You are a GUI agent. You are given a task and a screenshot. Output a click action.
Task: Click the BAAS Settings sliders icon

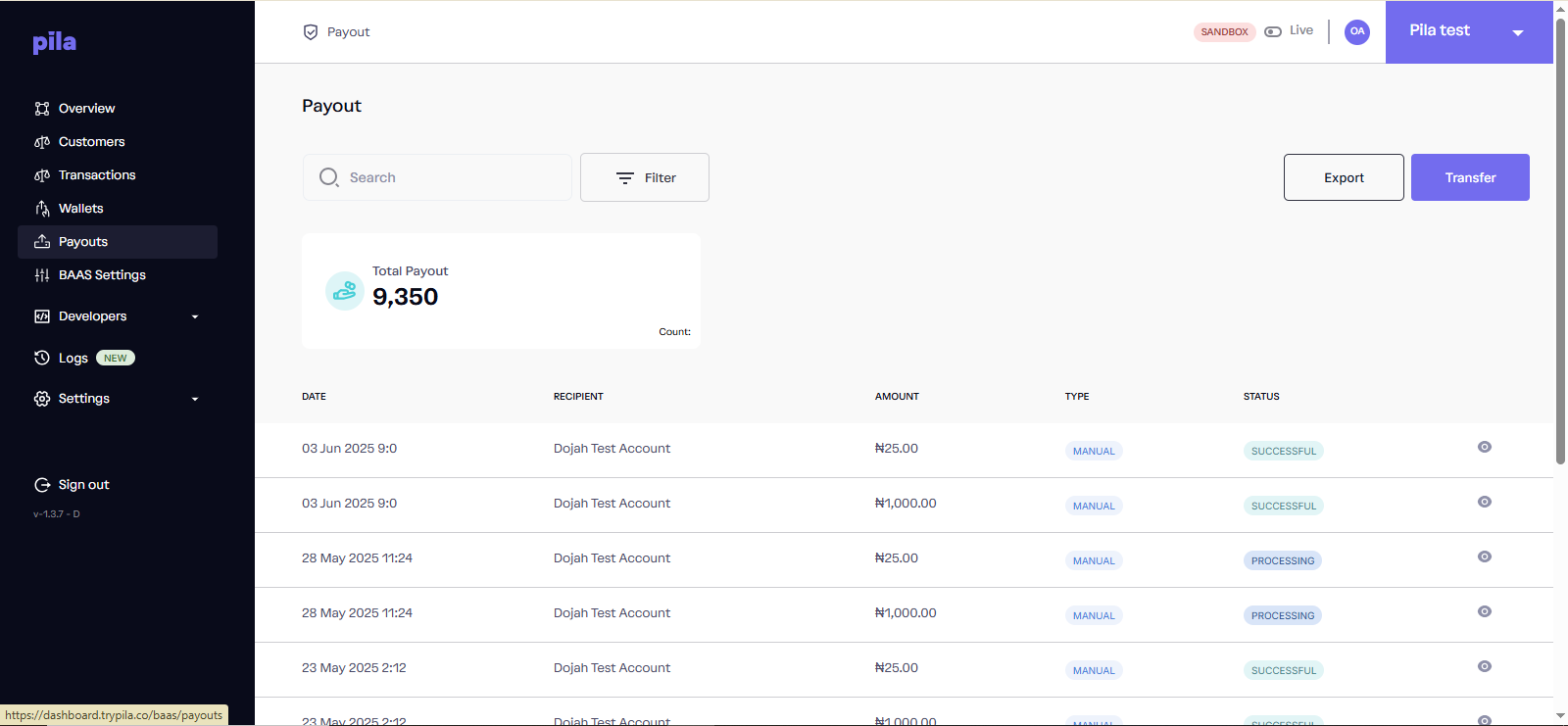[42, 275]
